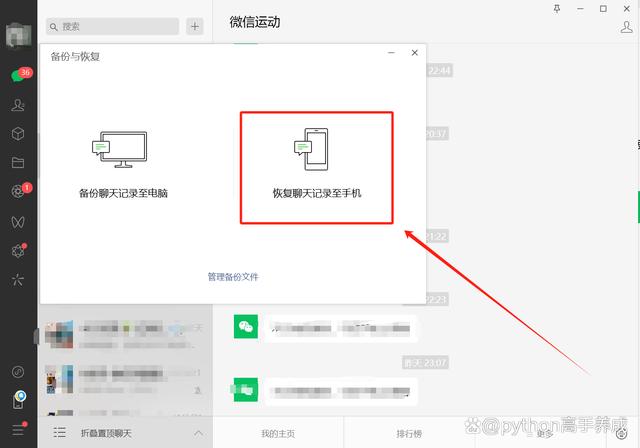The height and width of the screenshot is (448, 640).
Task: Open the first WeChat Sports message card
Action: tap(341, 328)
